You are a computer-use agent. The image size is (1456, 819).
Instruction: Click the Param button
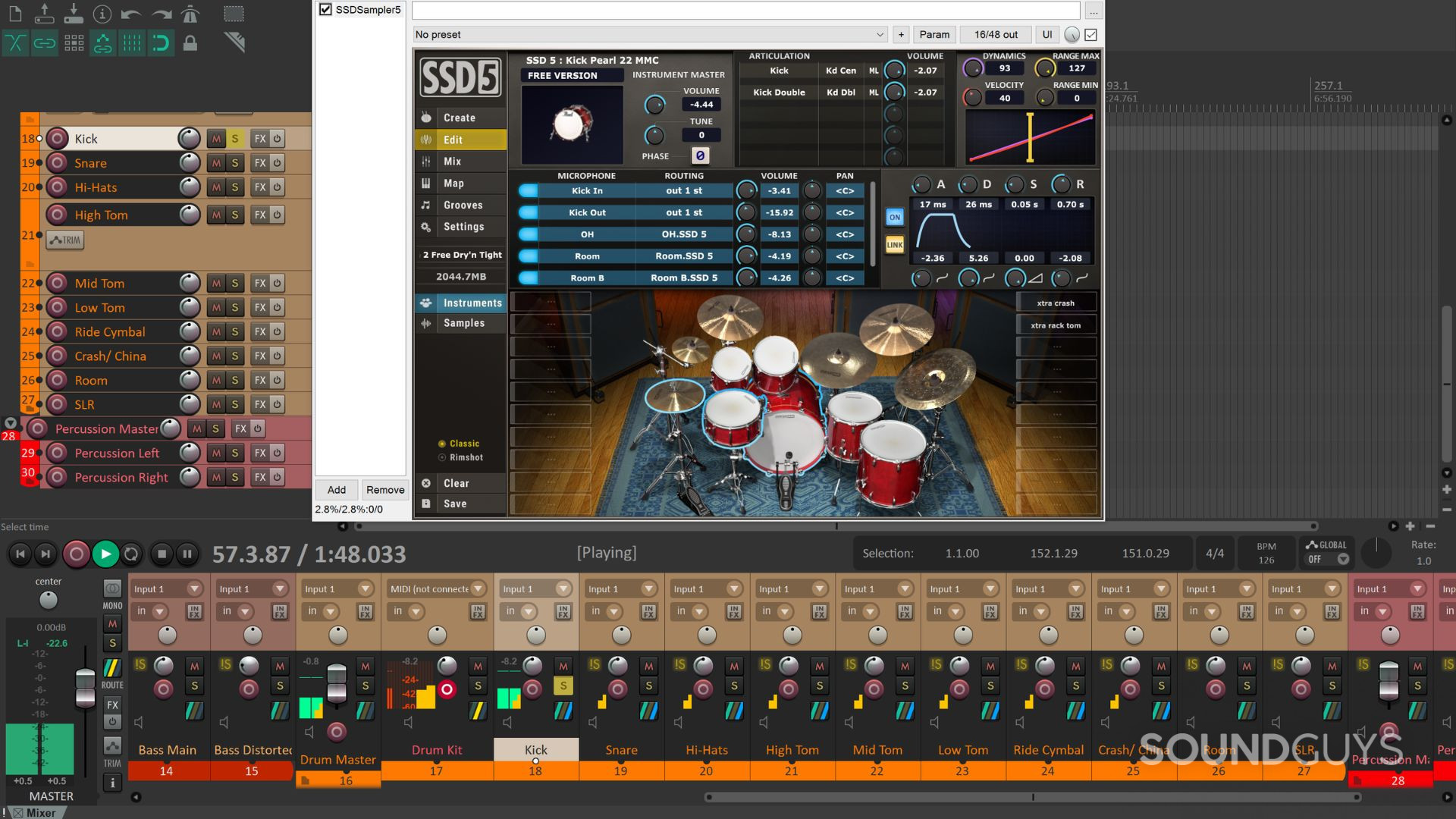coord(934,35)
